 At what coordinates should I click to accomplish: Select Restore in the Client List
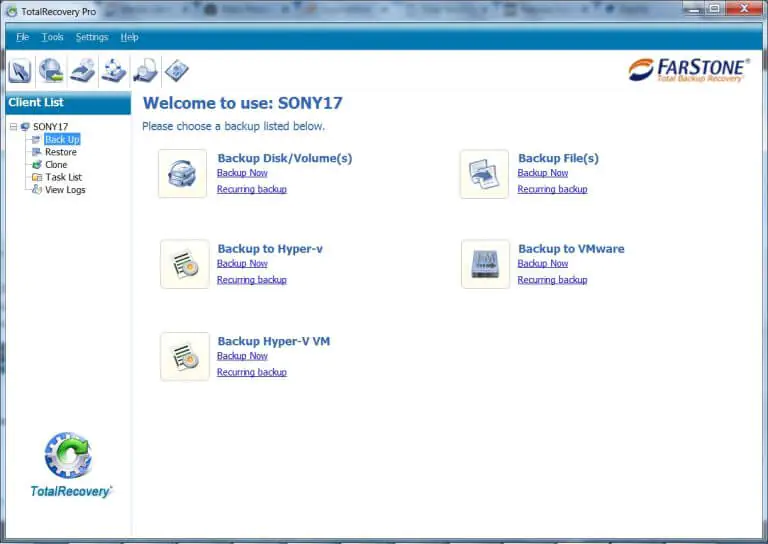60,152
